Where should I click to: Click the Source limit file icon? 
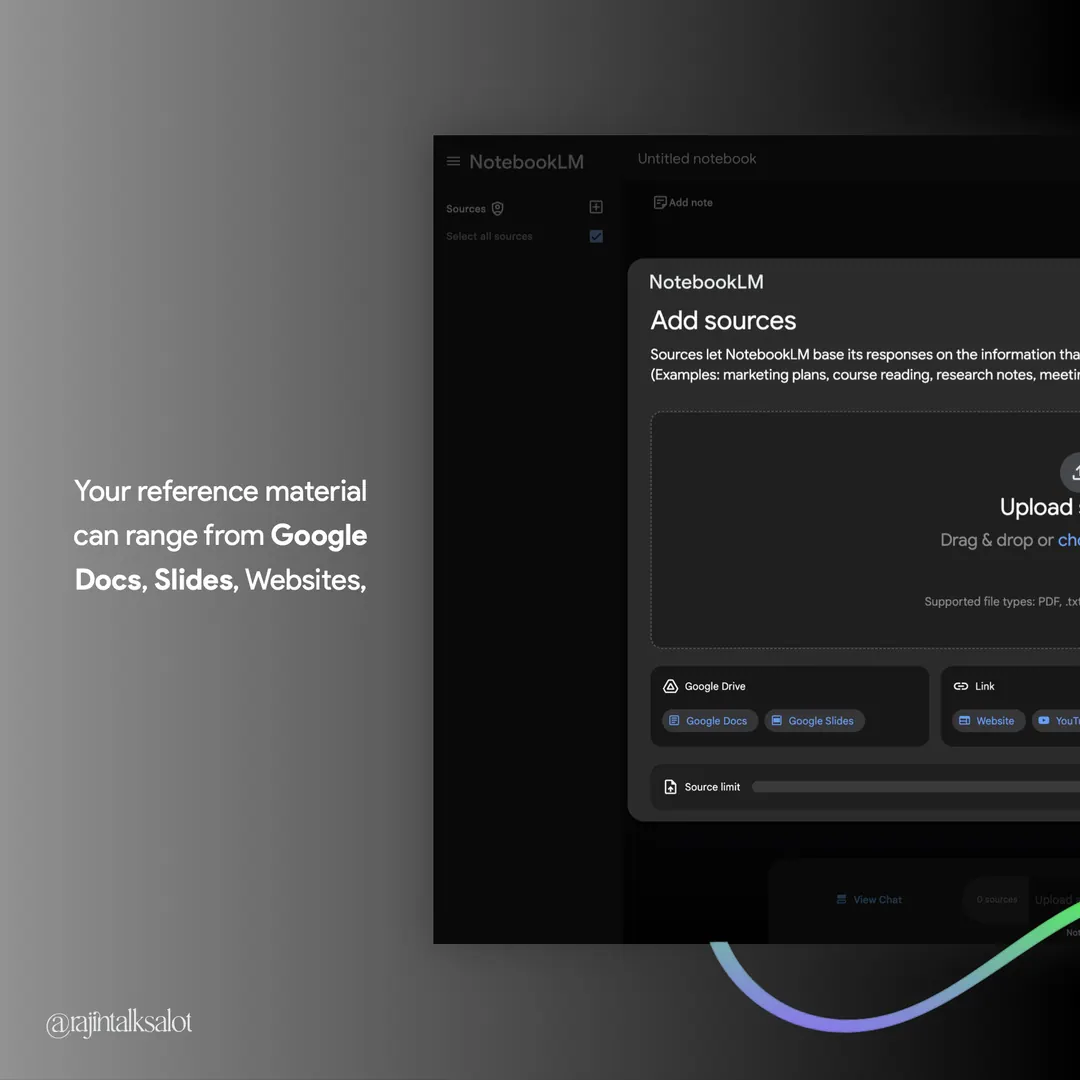pyautogui.click(x=670, y=787)
